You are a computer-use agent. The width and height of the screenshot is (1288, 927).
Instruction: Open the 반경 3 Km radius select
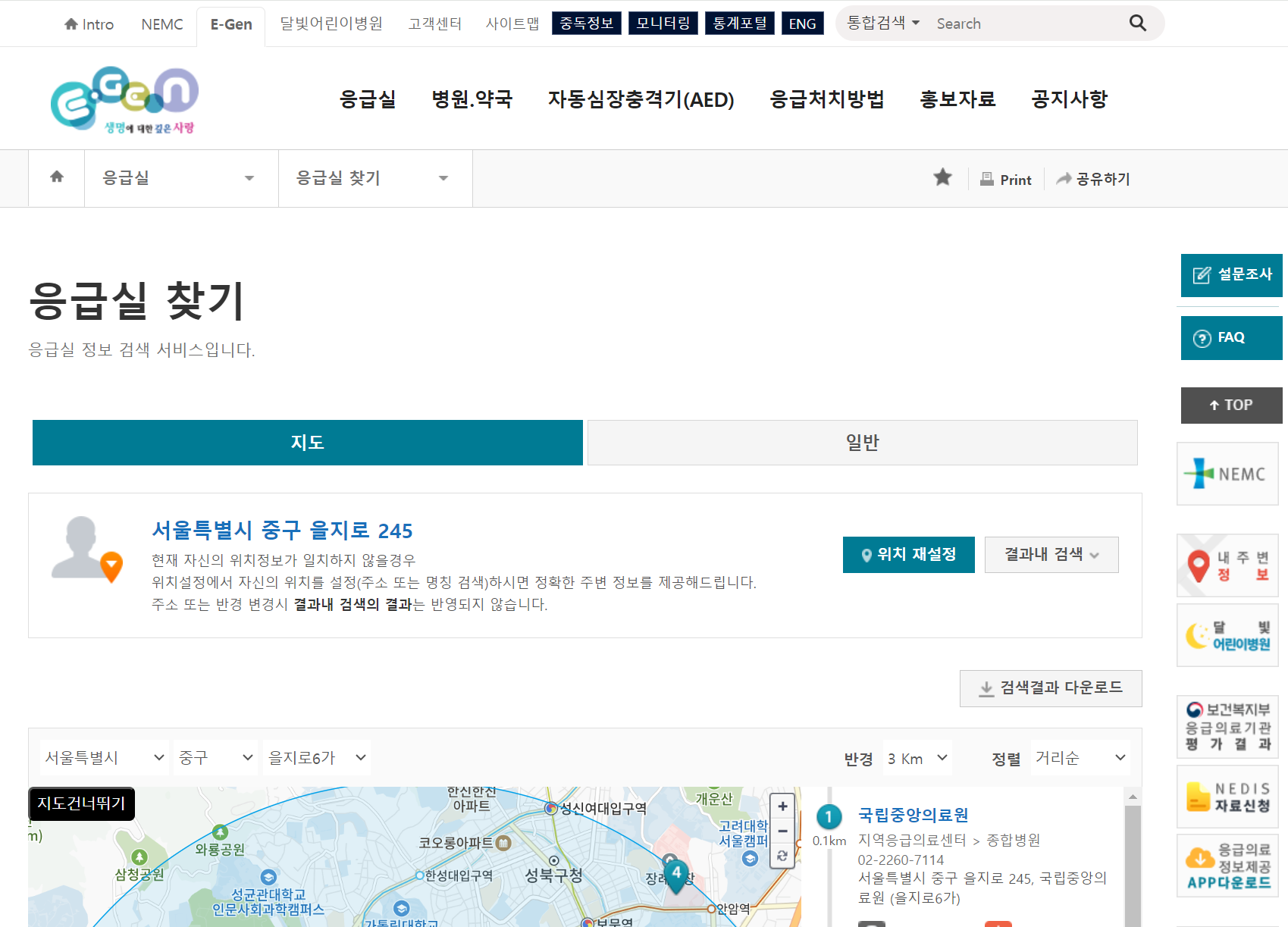pos(917,758)
